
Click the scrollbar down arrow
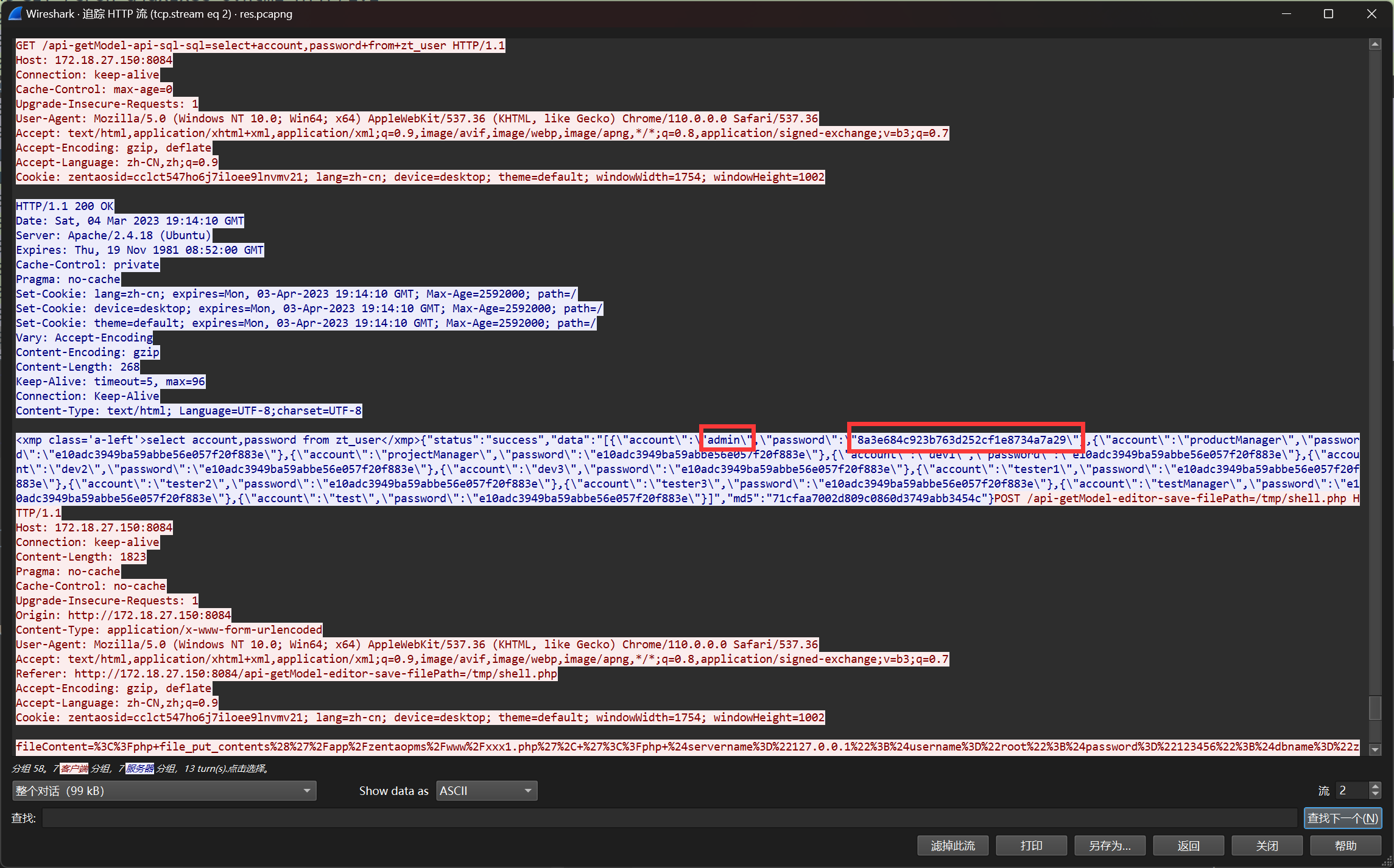tap(1375, 749)
